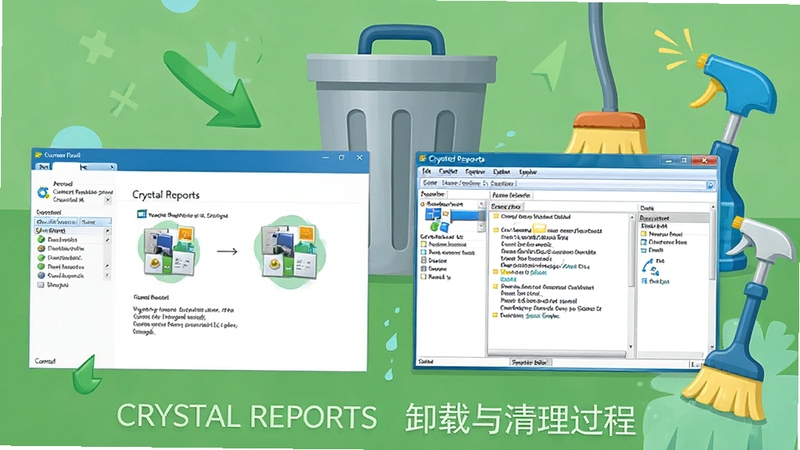Click the Crystal Reports heading in the left window
Image resolution: width=800 pixels, height=450 pixels.
point(166,194)
